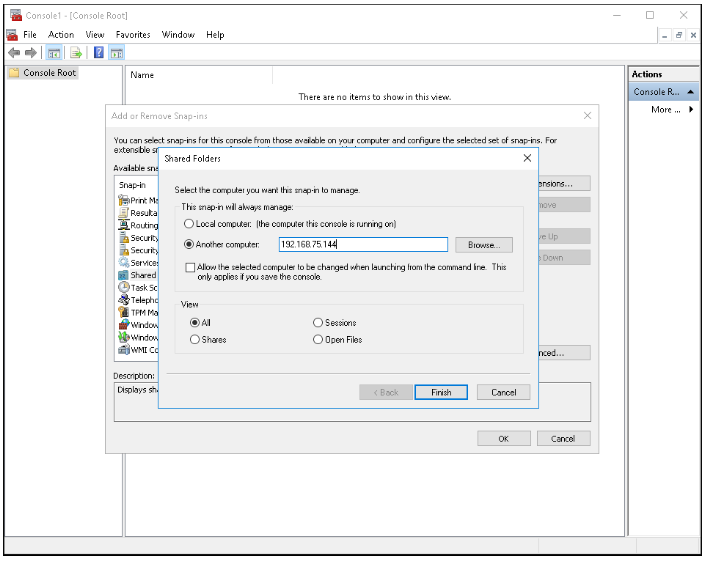The height and width of the screenshot is (563, 709).
Task: Toggle Show/Hide Action Pane toolbar icon
Action: pos(117,53)
